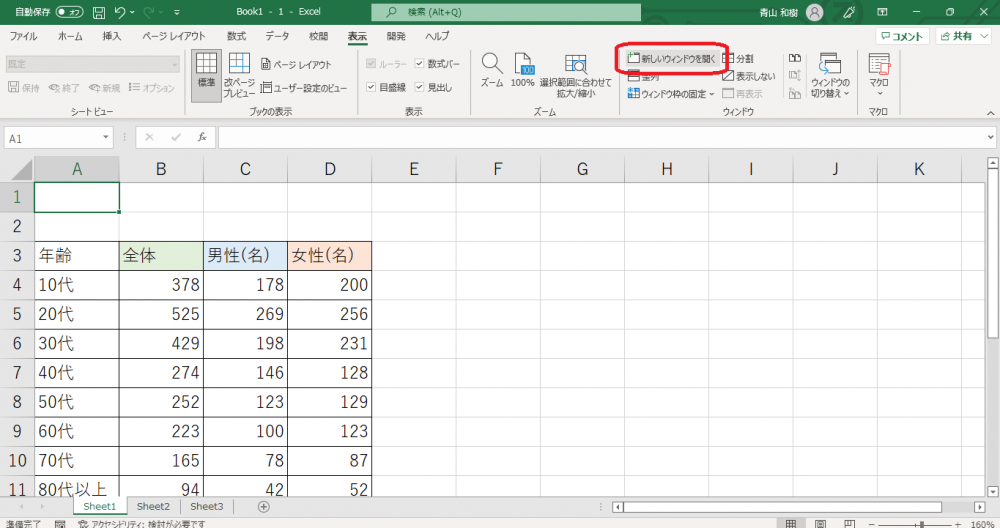Open 改ページプレビュー page break preview

coord(239,75)
